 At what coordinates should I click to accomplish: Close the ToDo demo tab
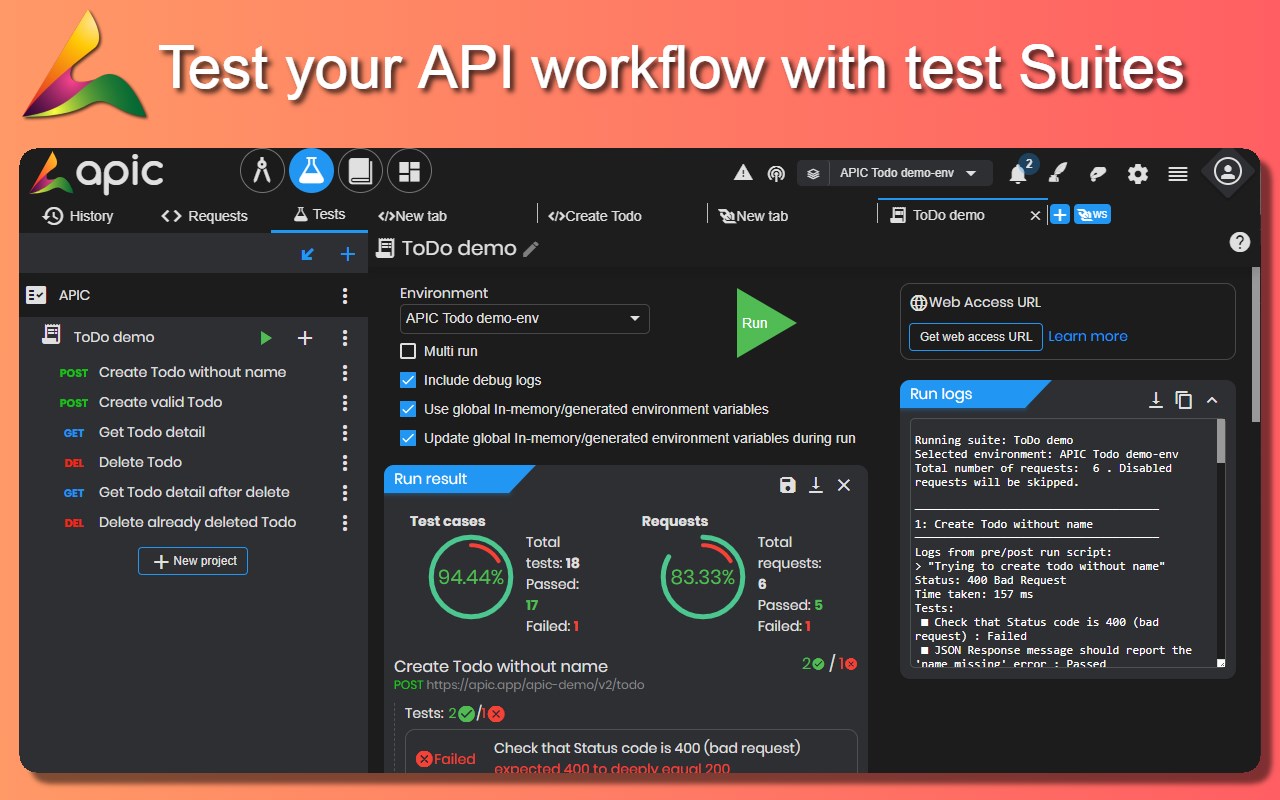tap(1035, 215)
